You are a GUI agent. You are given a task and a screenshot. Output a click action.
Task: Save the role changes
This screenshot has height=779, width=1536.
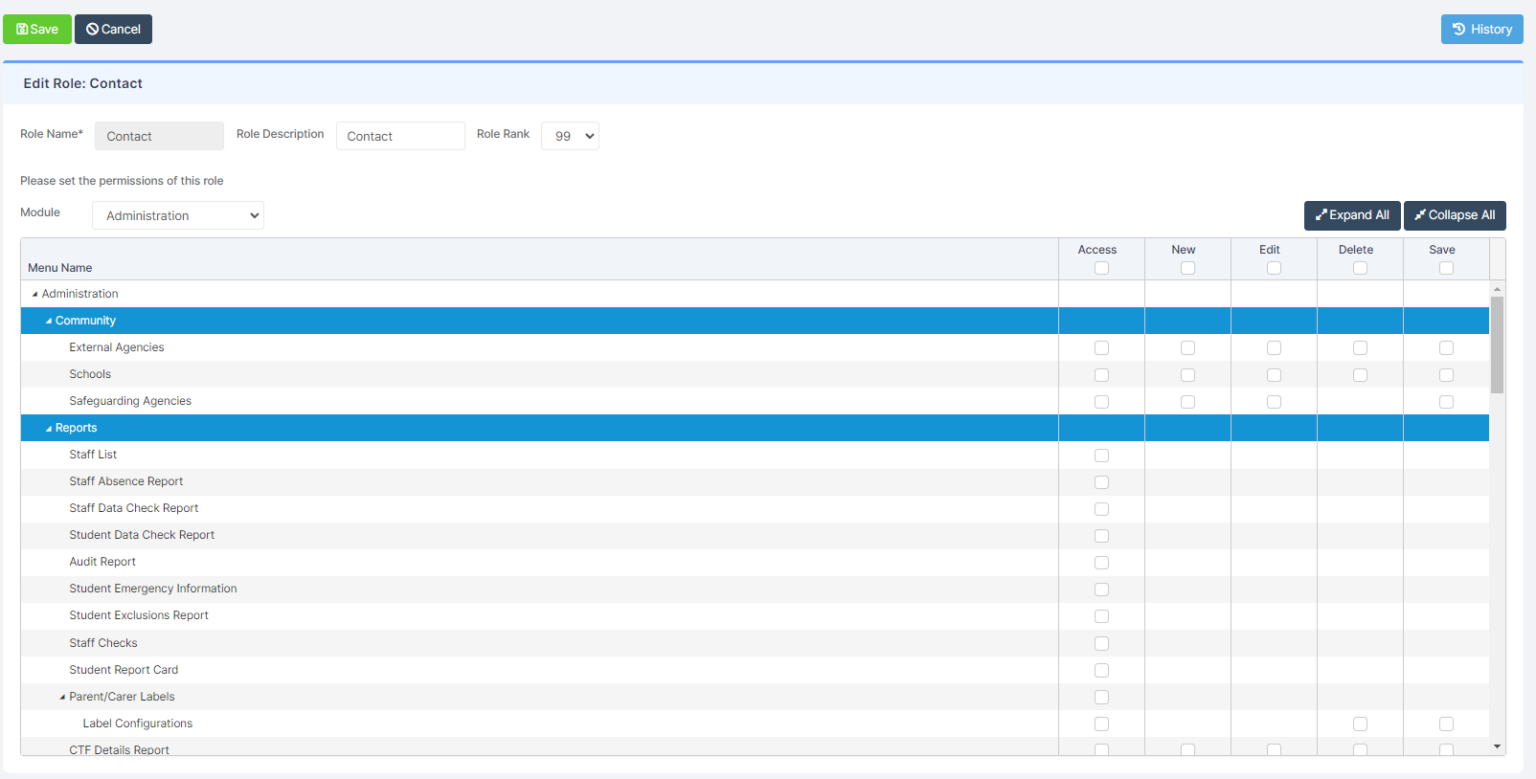click(37, 29)
